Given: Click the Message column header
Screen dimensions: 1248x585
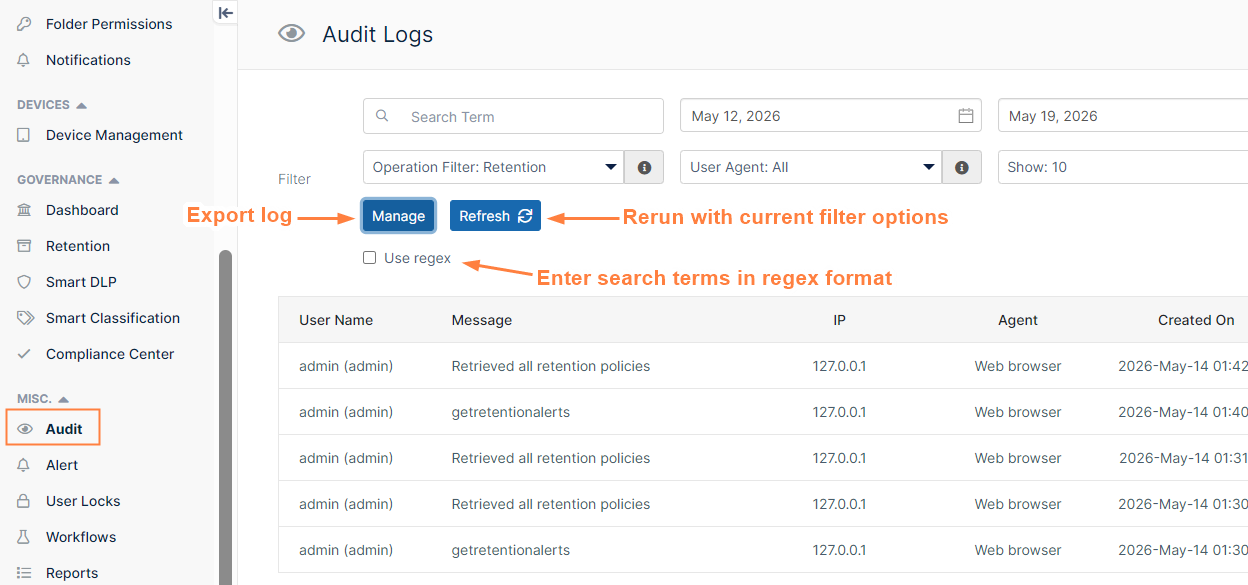Looking at the screenshot, I should tap(482, 320).
